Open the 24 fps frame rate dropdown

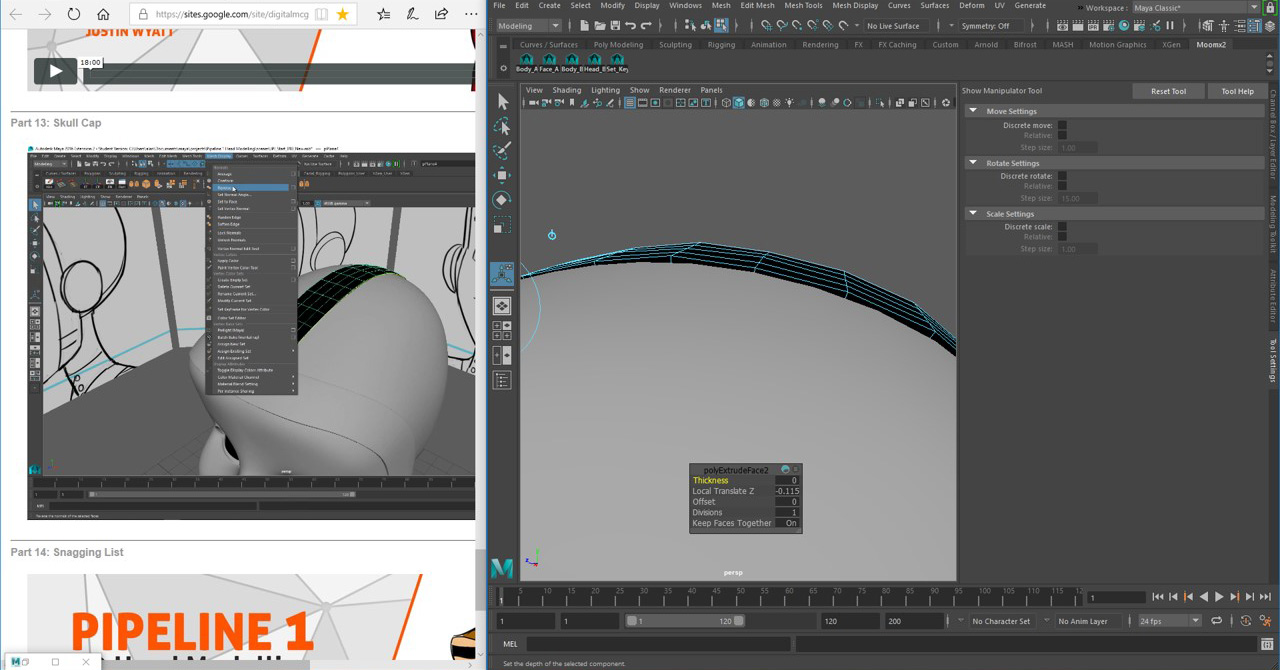1168,621
